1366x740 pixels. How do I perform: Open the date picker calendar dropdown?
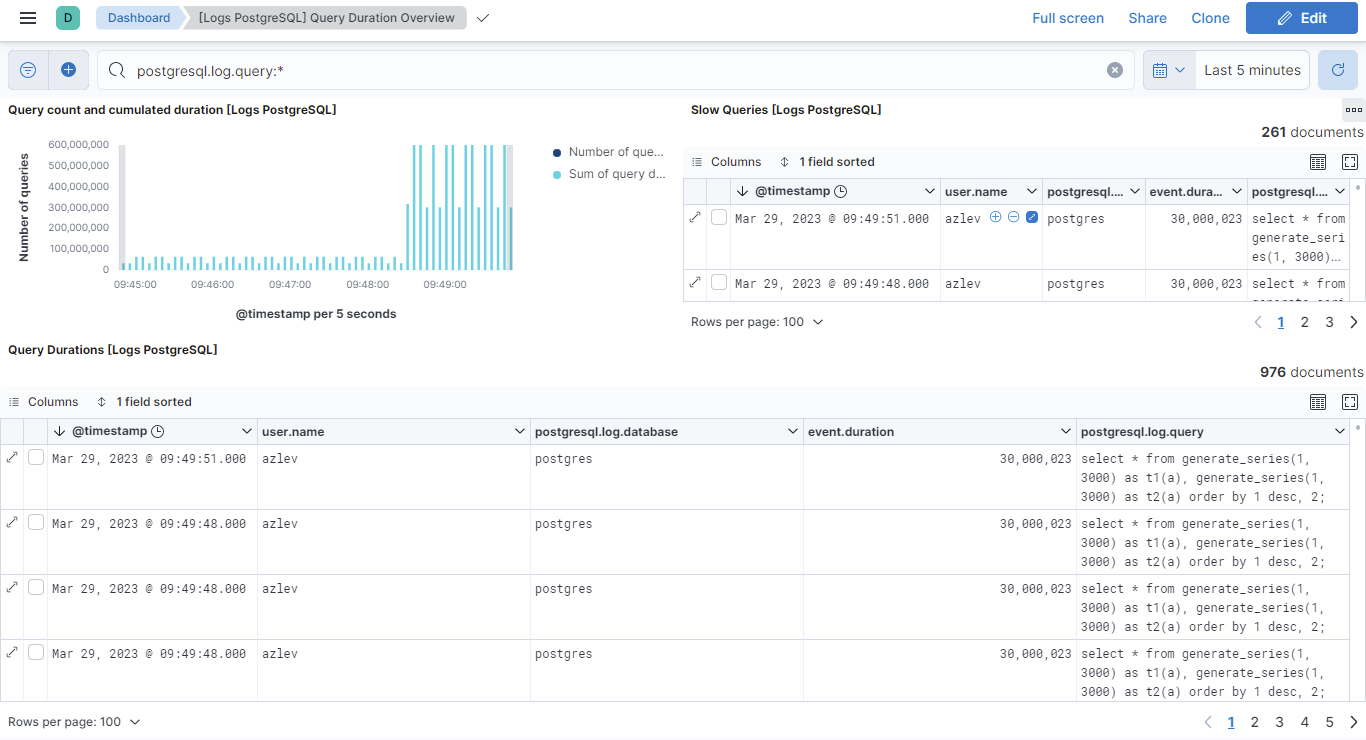click(x=1168, y=69)
